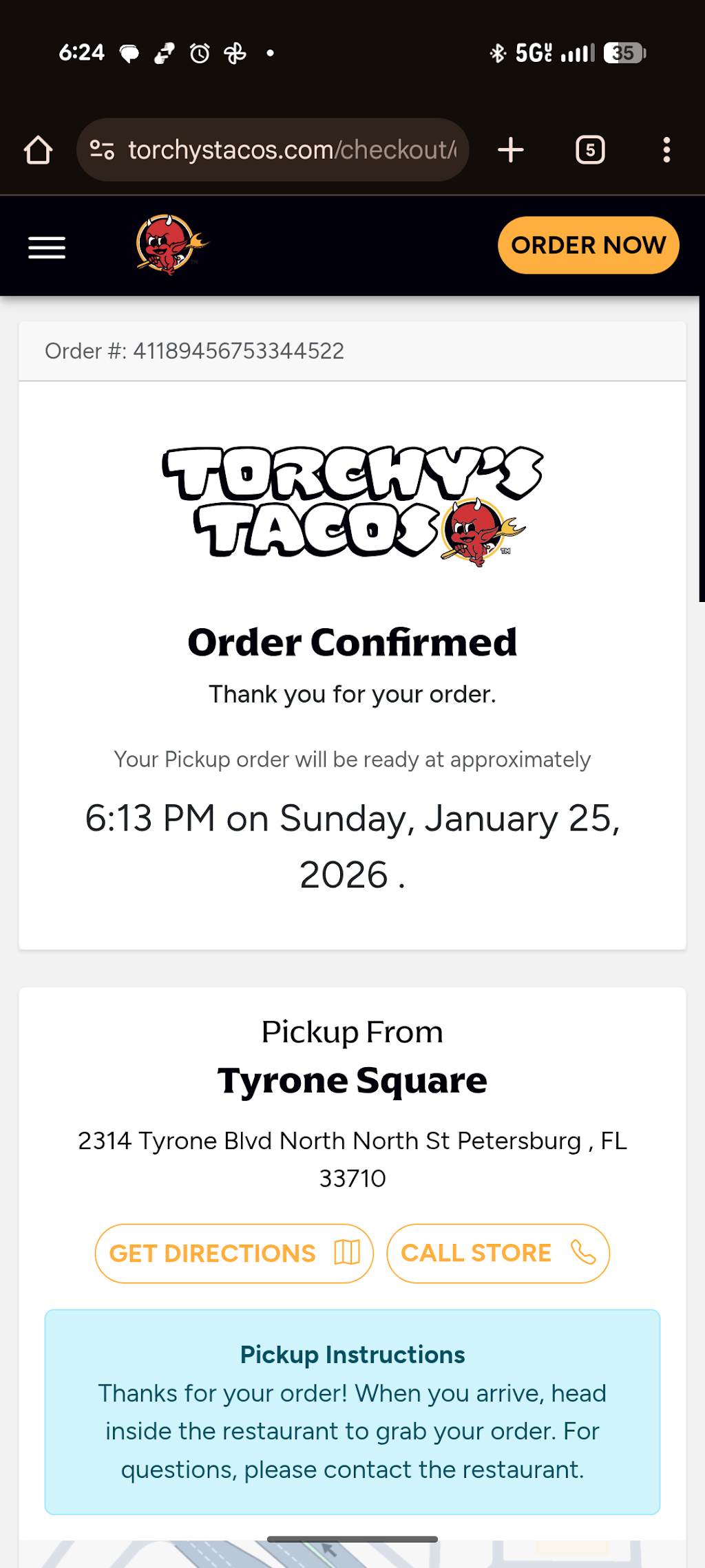This screenshot has width=705, height=1568.
Task: Tap the Torchy's devil logo in header
Action: click(172, 245)
